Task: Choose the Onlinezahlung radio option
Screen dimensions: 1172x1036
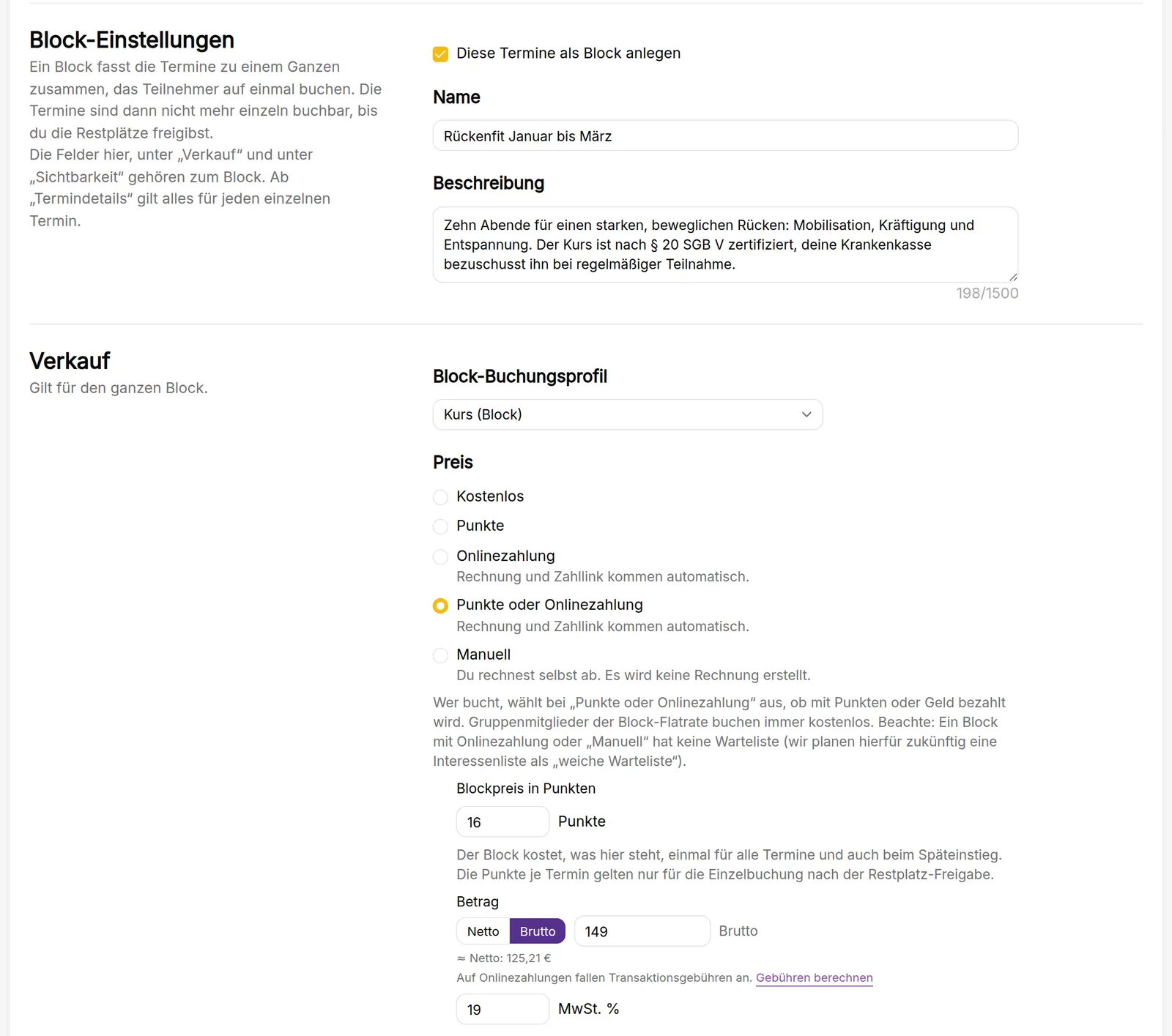Action: point(440,557)
